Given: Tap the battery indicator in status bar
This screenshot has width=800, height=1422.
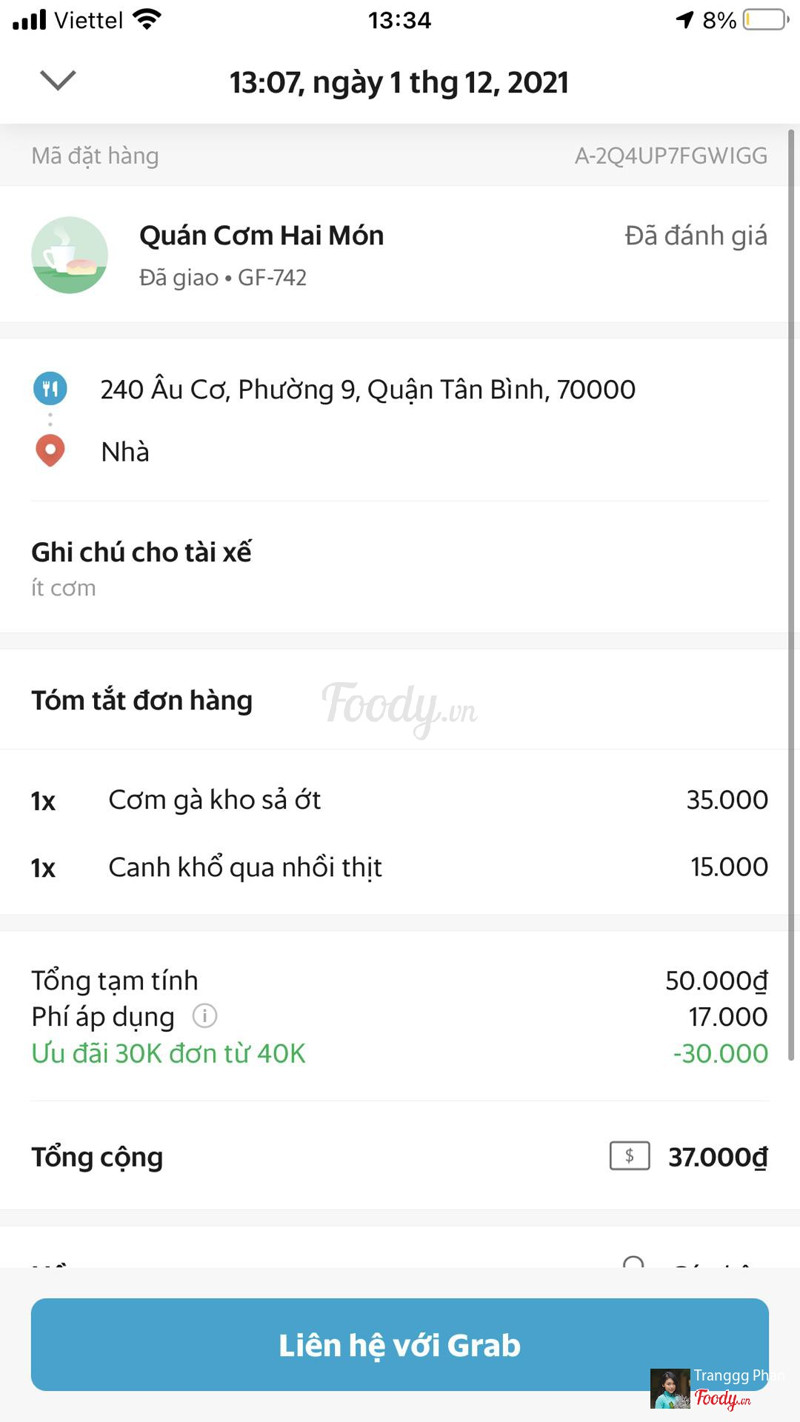Looking at the screenshot, I should (x=765, y=20).
